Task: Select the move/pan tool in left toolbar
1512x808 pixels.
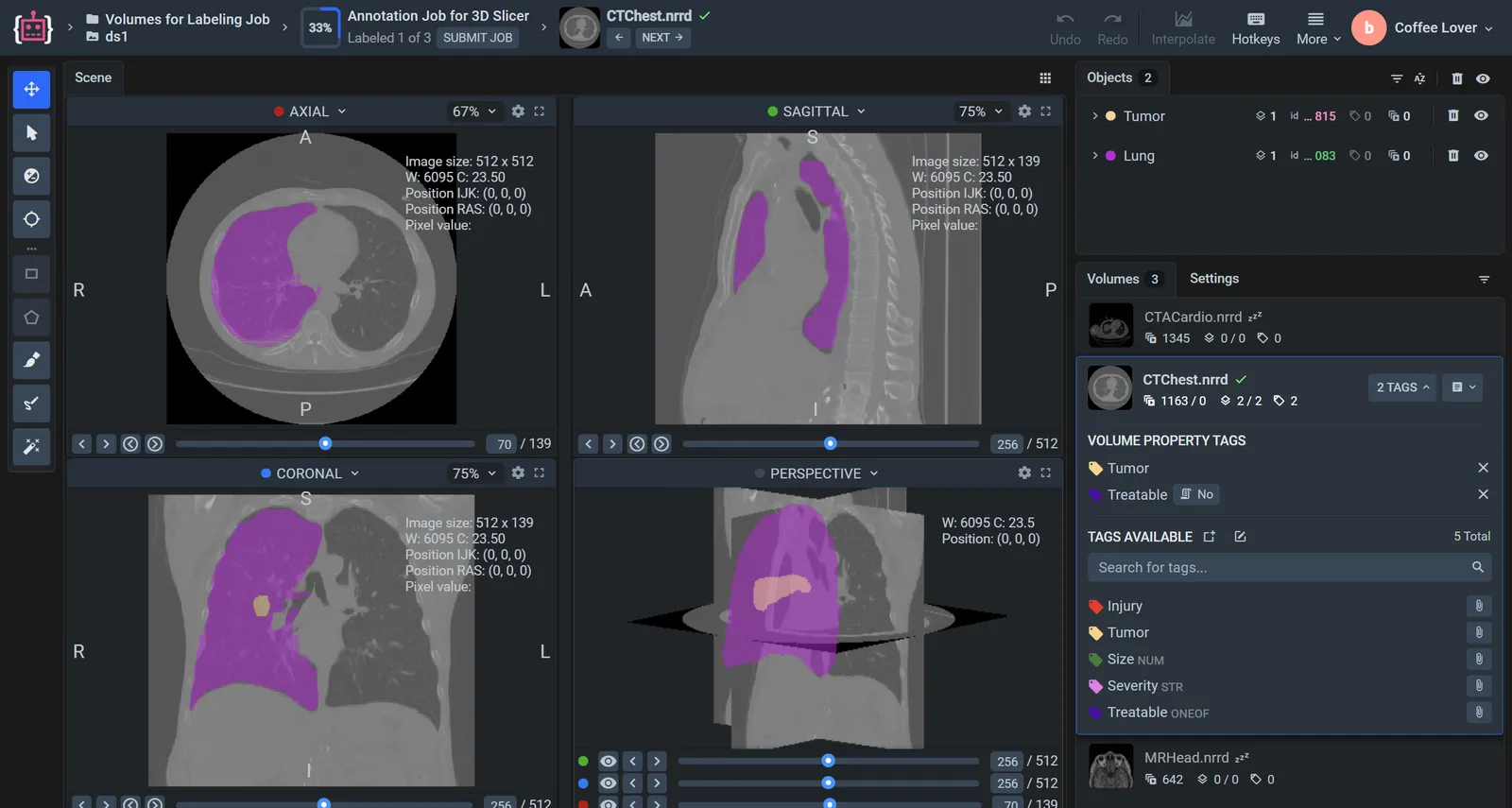Action: 31,89
